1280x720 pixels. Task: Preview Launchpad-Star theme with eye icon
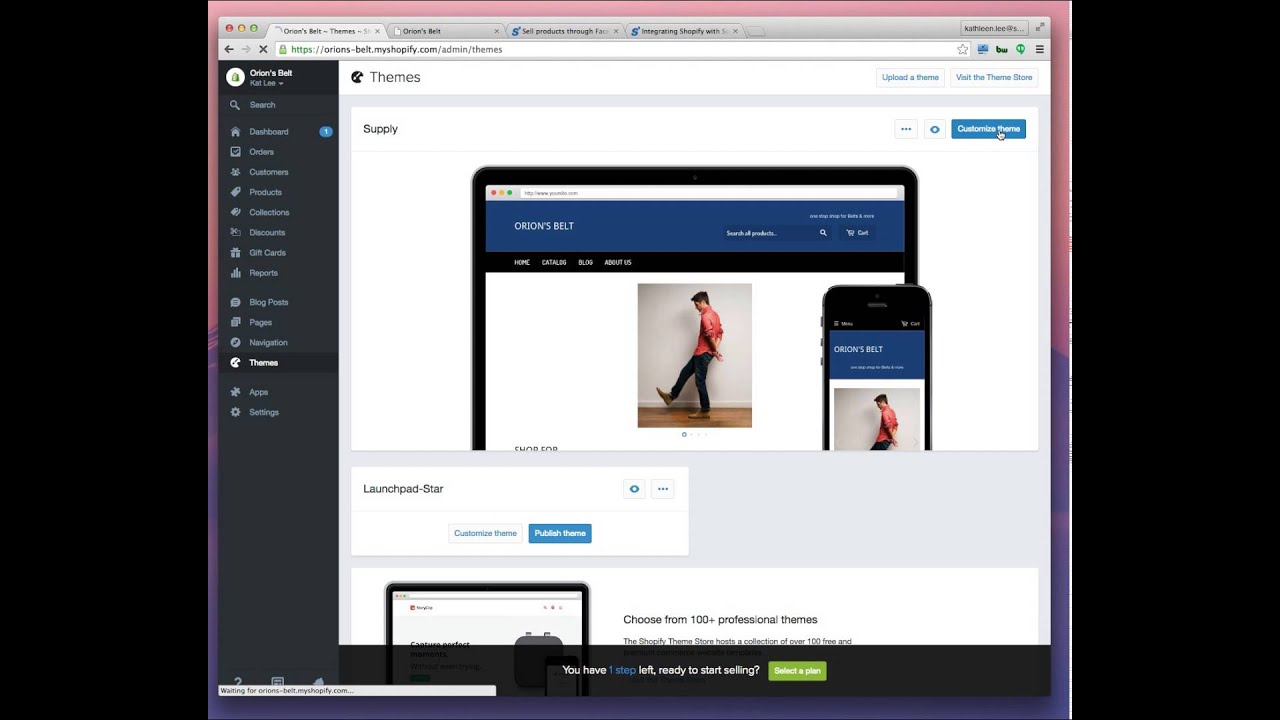(634, 489)
